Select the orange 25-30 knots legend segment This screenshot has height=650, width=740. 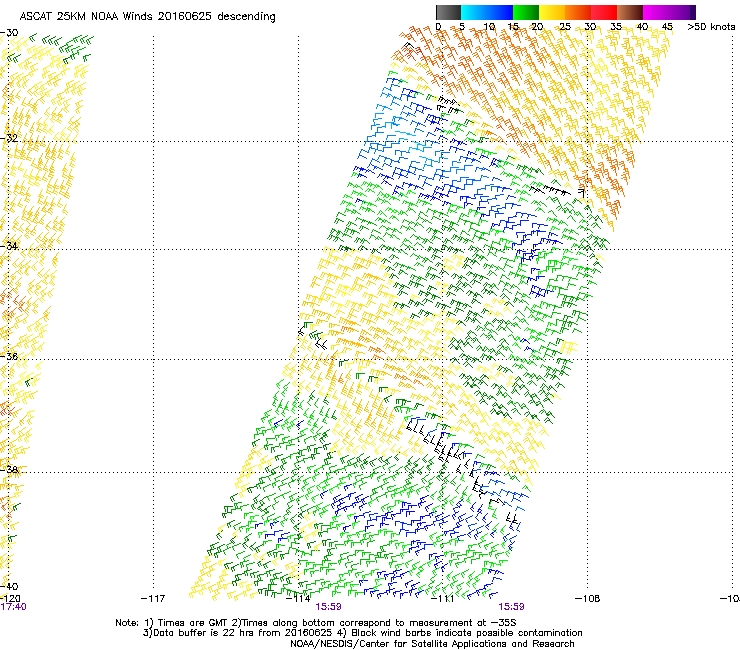(578, 12)
